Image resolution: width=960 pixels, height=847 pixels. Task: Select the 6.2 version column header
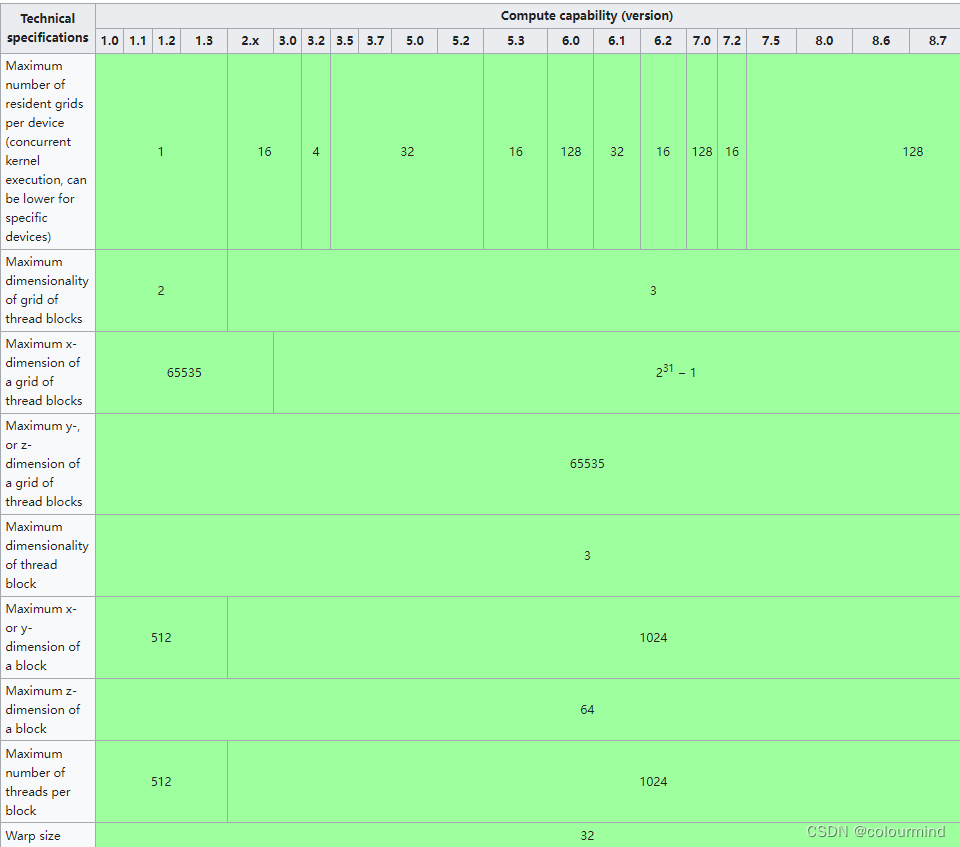point(663,41)
